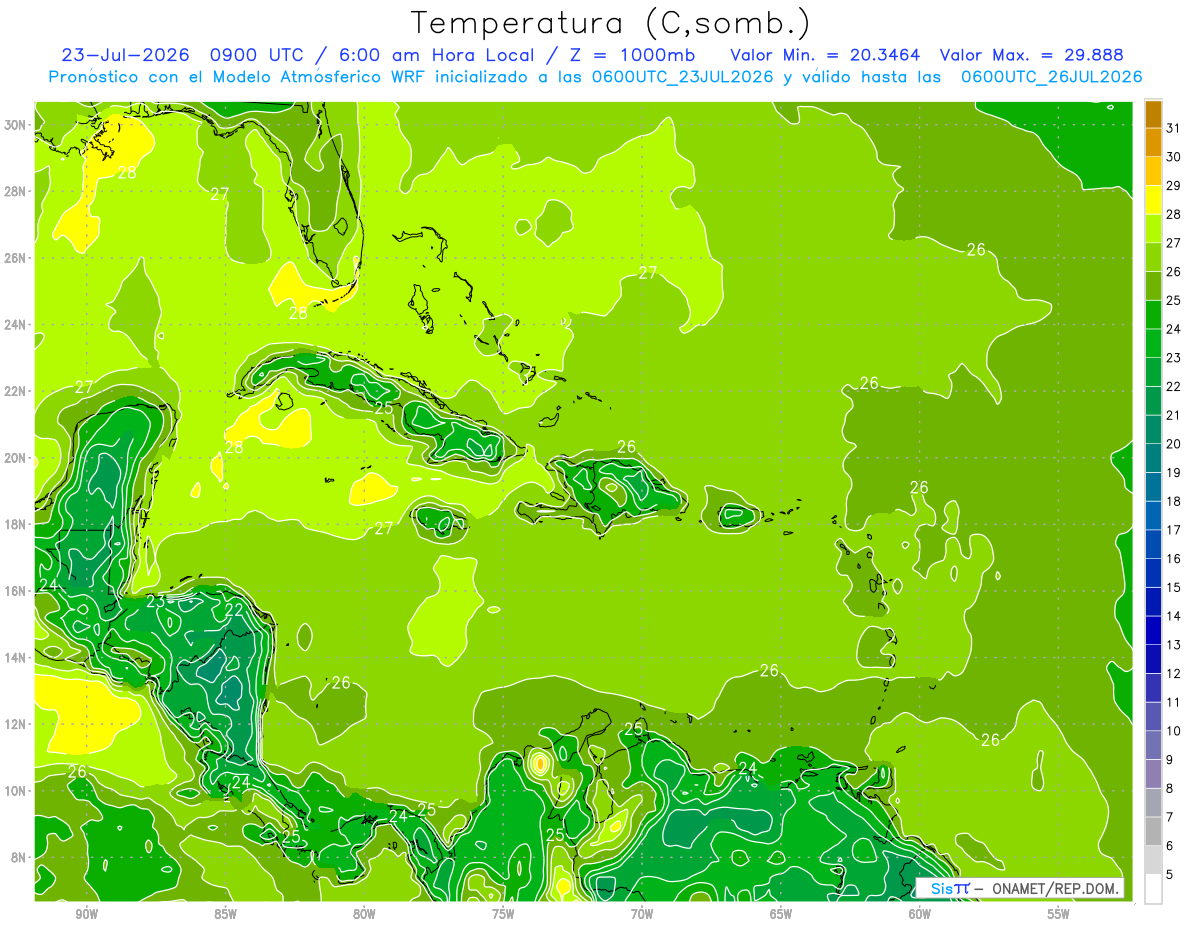Click the 60W longitude axis label
1200x927 pixels.
coord(920,914)
